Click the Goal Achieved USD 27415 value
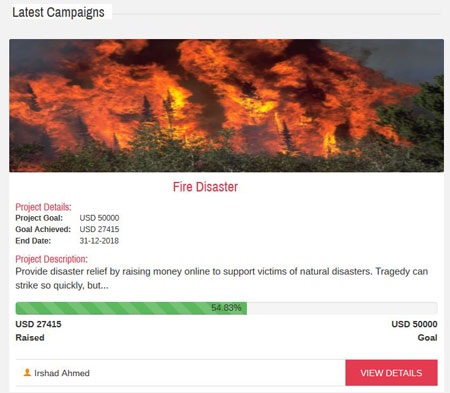450x393 pixels. pyautogui.click(x=99, y=229)
